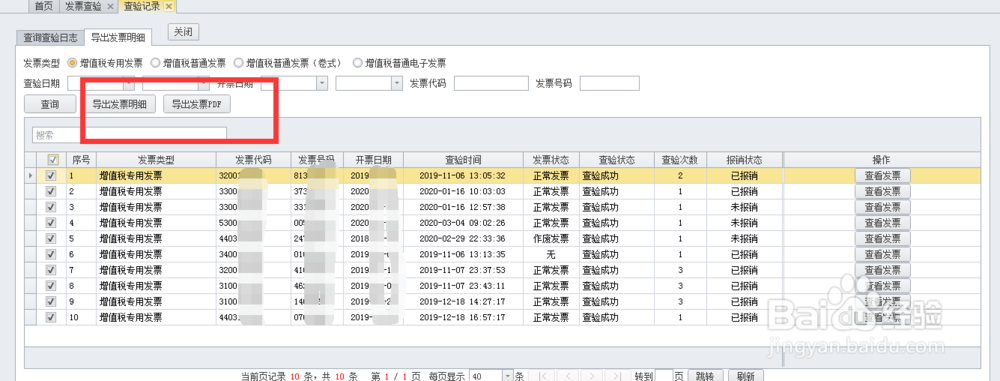Toggle the select-all checkbox in table header
Screen dimensions: 1000x381
point(52,160)
